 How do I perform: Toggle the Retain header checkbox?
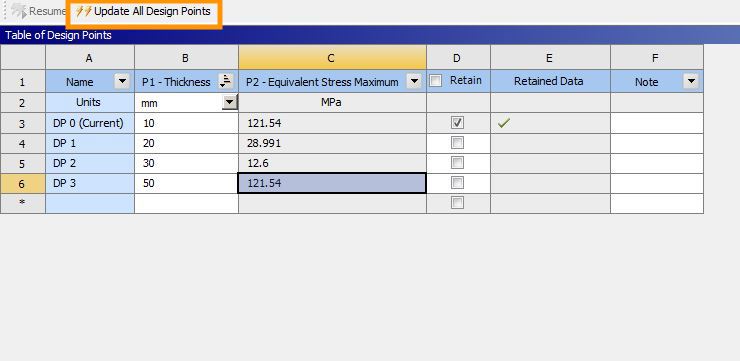[x=436, y=81]
